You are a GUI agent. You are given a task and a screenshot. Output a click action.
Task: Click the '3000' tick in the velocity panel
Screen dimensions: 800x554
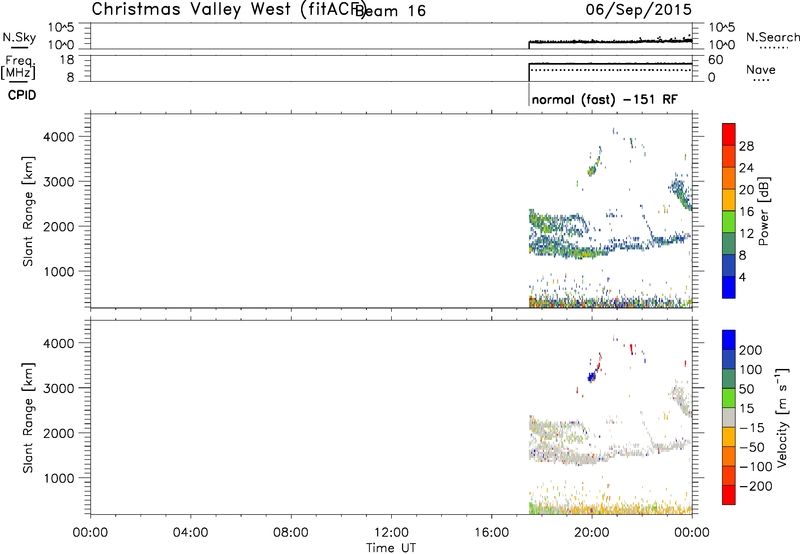pos(59,388)
